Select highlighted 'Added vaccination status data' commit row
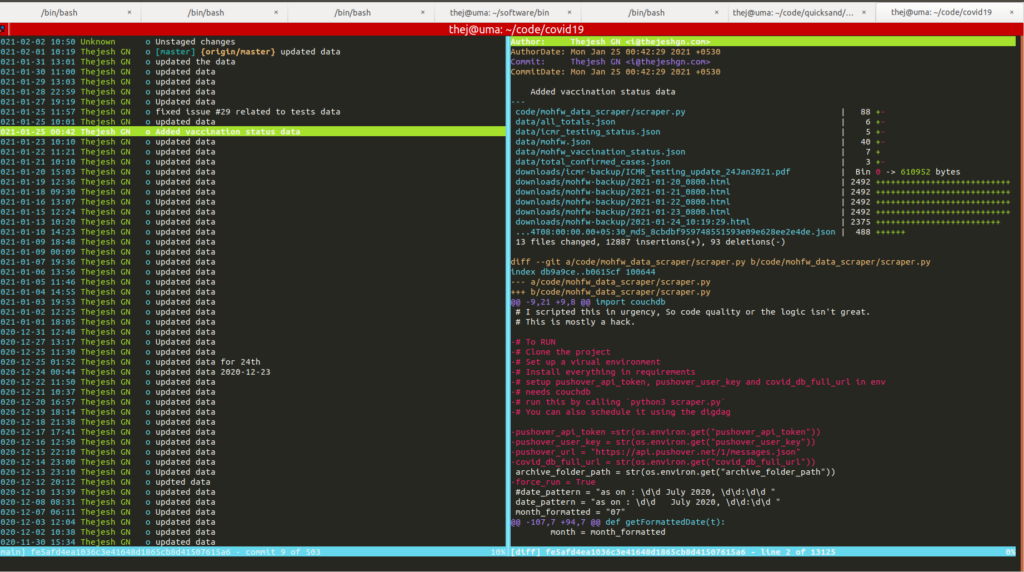1024x572 pixels. point(253,132)
